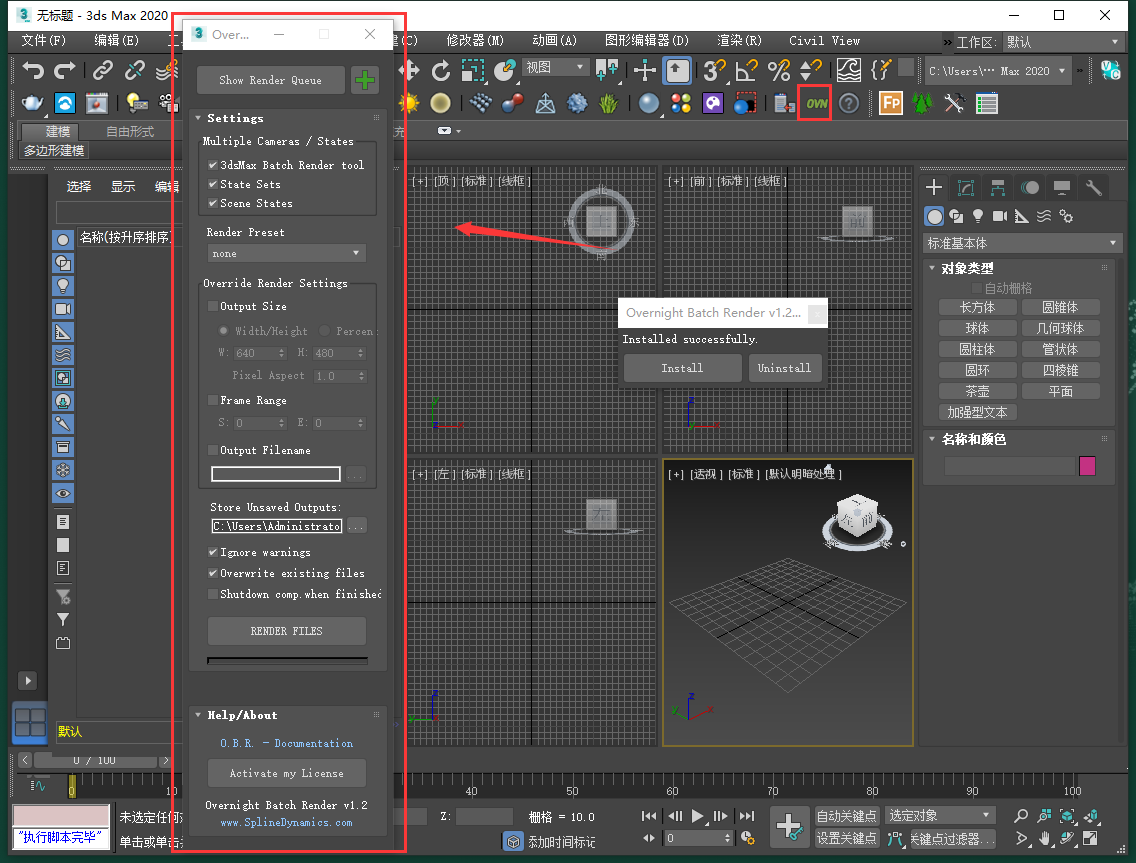Image resolution: width=1136 pixels, height=863 pixels.
Task: Open Forest Pack using the FP toolbar icon
Action: click(x=889, y=103)
